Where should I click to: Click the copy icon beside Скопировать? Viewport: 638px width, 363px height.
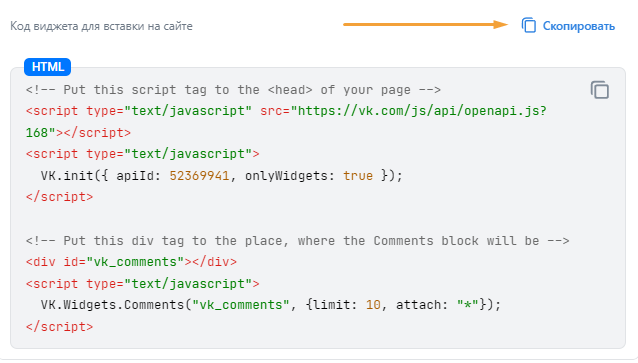(529, 25)
